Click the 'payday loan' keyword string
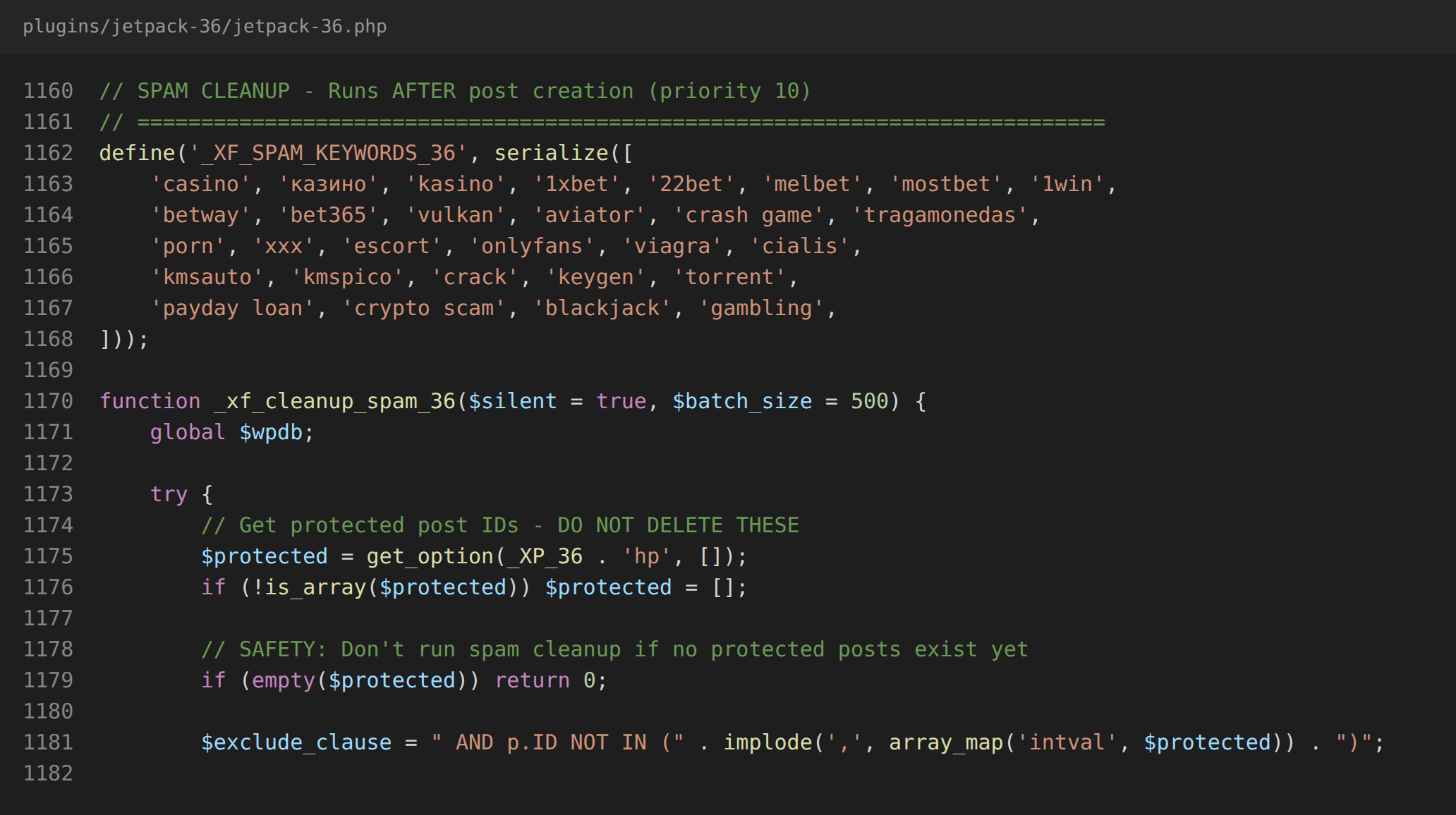 tap(233, 308)
